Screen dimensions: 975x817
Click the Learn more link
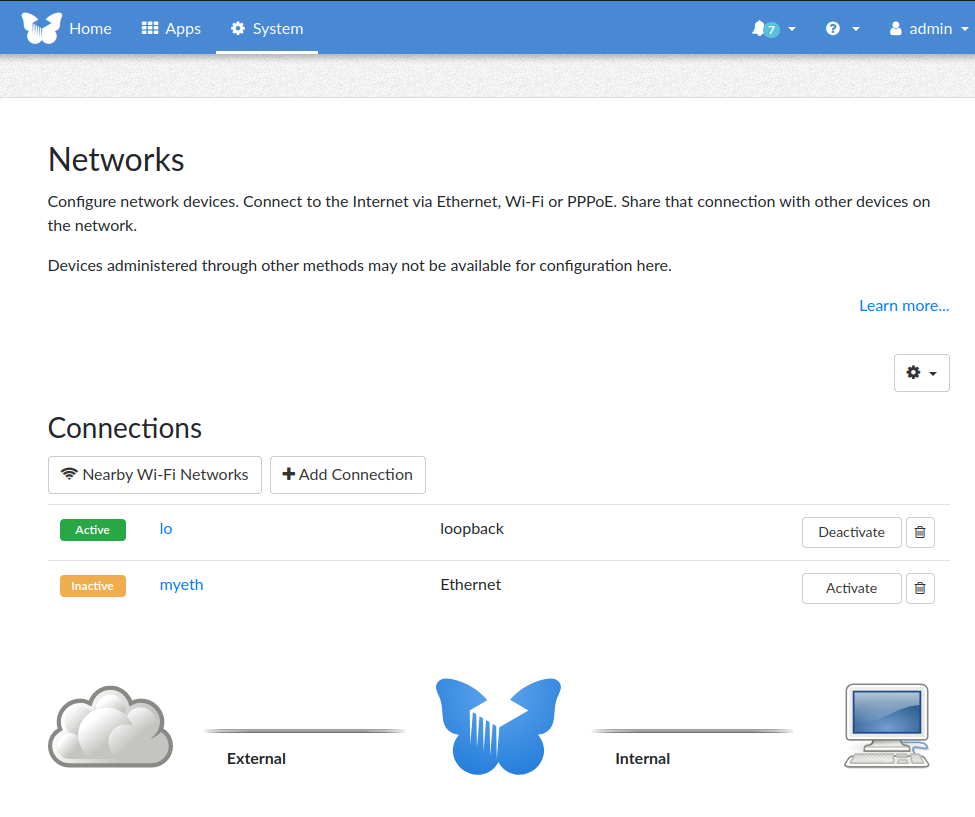[903, 305]
